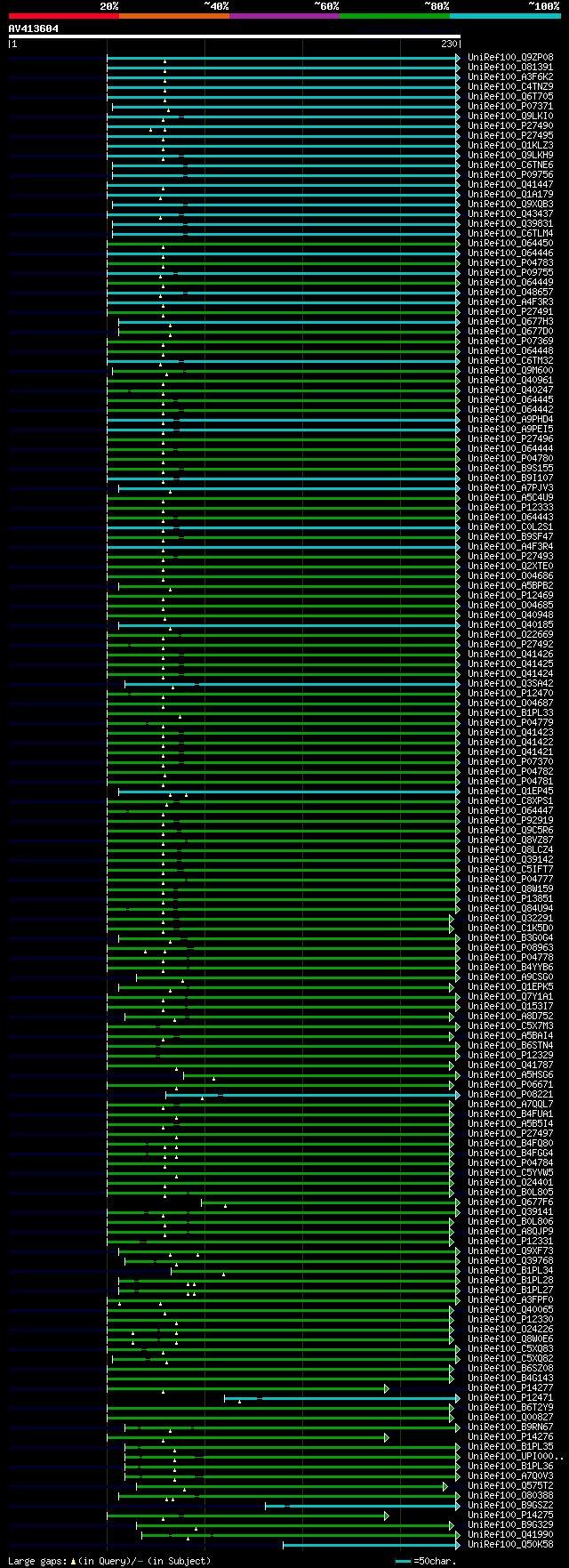Open hit UniRef100_Q2XTE0
The image size is (569, 1568).
(510, 567)
